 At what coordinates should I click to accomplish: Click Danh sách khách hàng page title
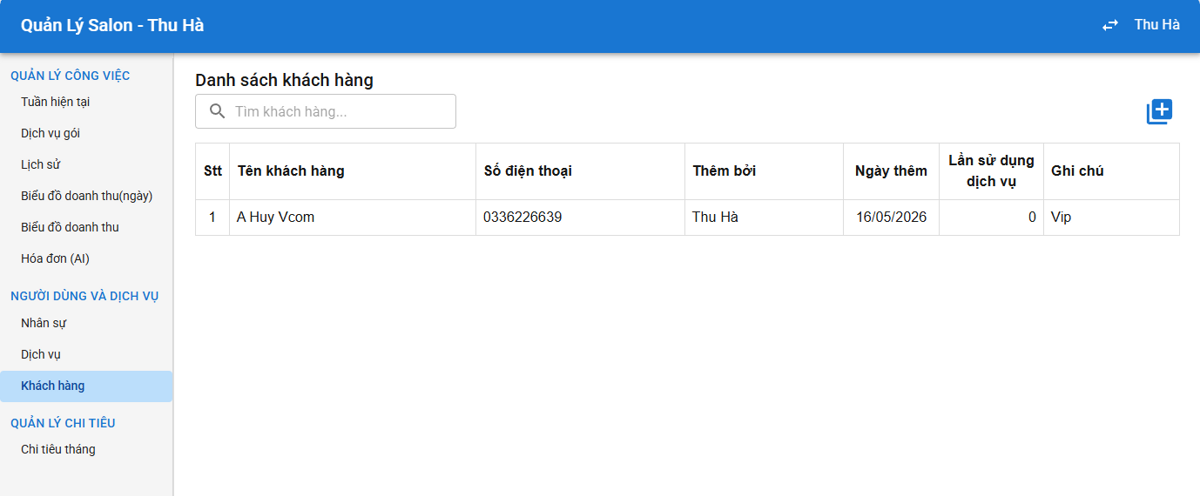pos(284,80)
